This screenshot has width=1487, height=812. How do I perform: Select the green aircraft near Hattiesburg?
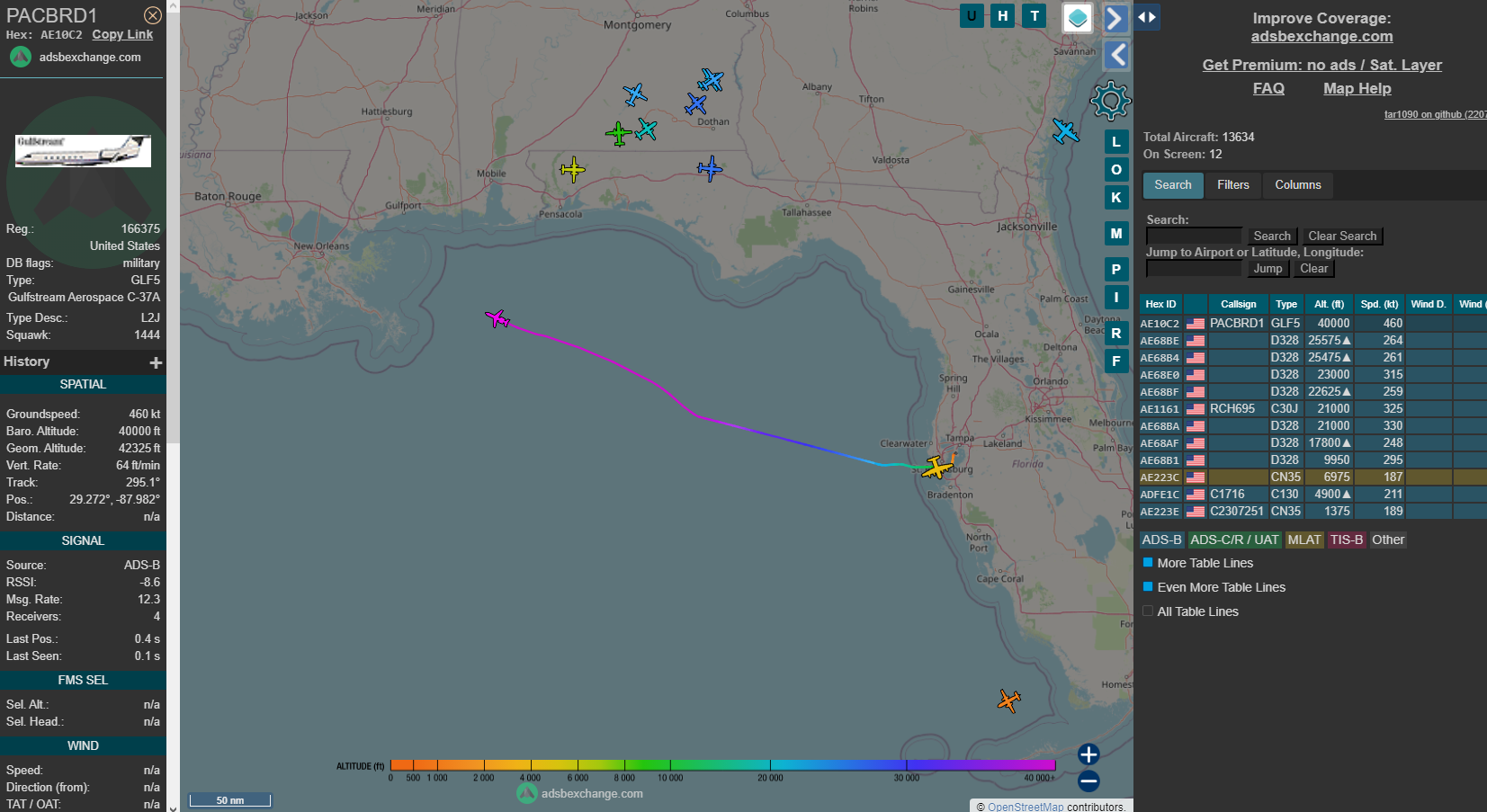pos(618,134)
